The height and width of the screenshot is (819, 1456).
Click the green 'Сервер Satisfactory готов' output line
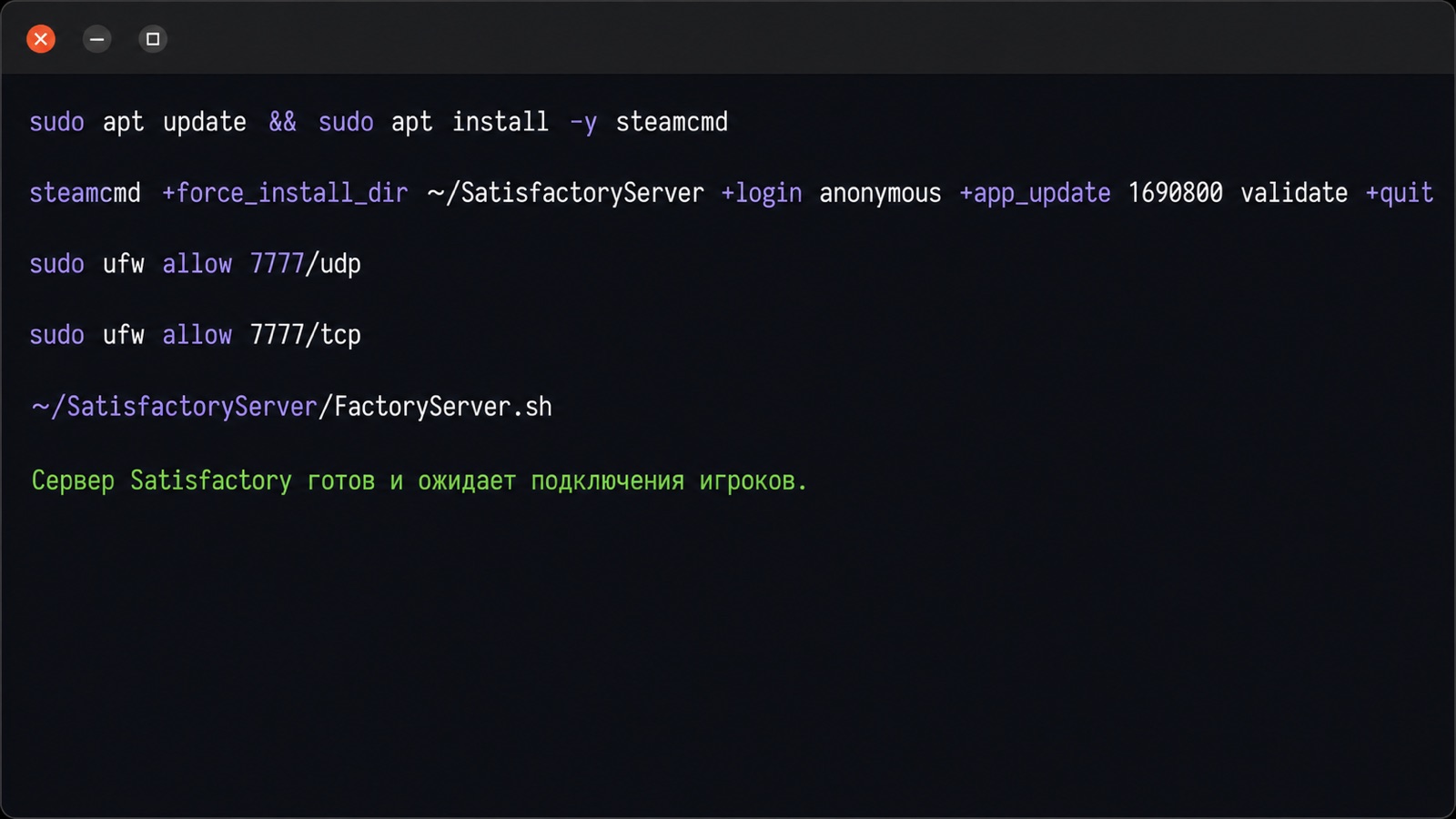(420, 480)
